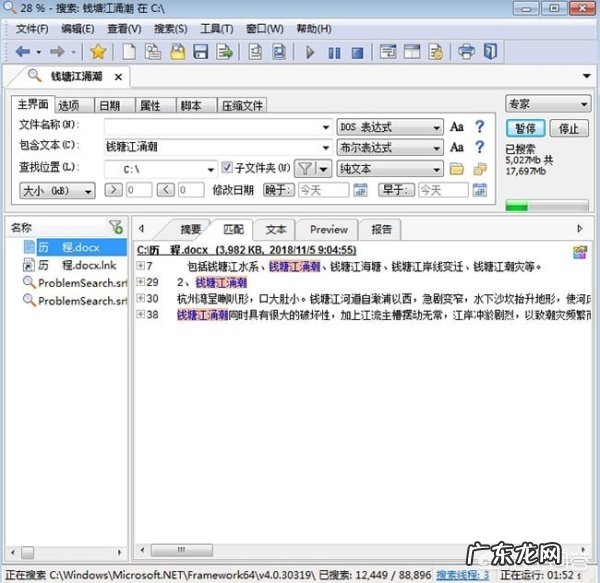Image resolution: width=600 pixels, height=583 pixels.
Task: Click the Forward arrow toolbar icon
Action: (57, 52)
